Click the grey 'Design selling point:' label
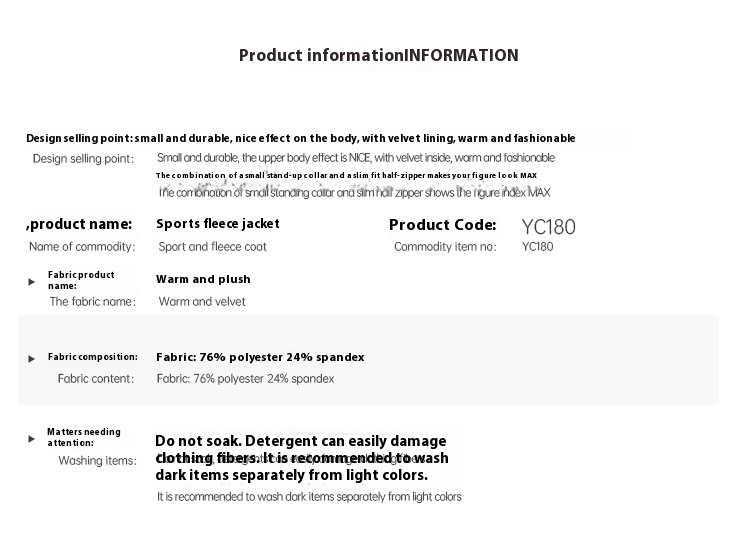Screen dimensions: 750x533 click(x=83, y=159)
